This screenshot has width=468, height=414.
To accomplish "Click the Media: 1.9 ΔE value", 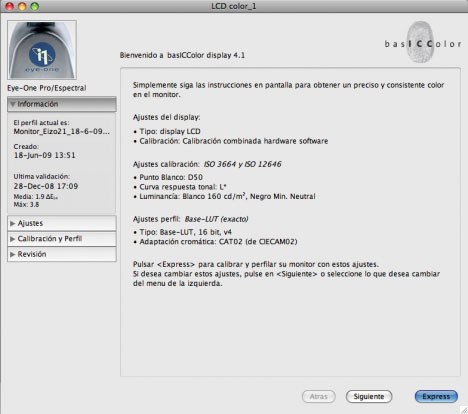I will [36, 197].
